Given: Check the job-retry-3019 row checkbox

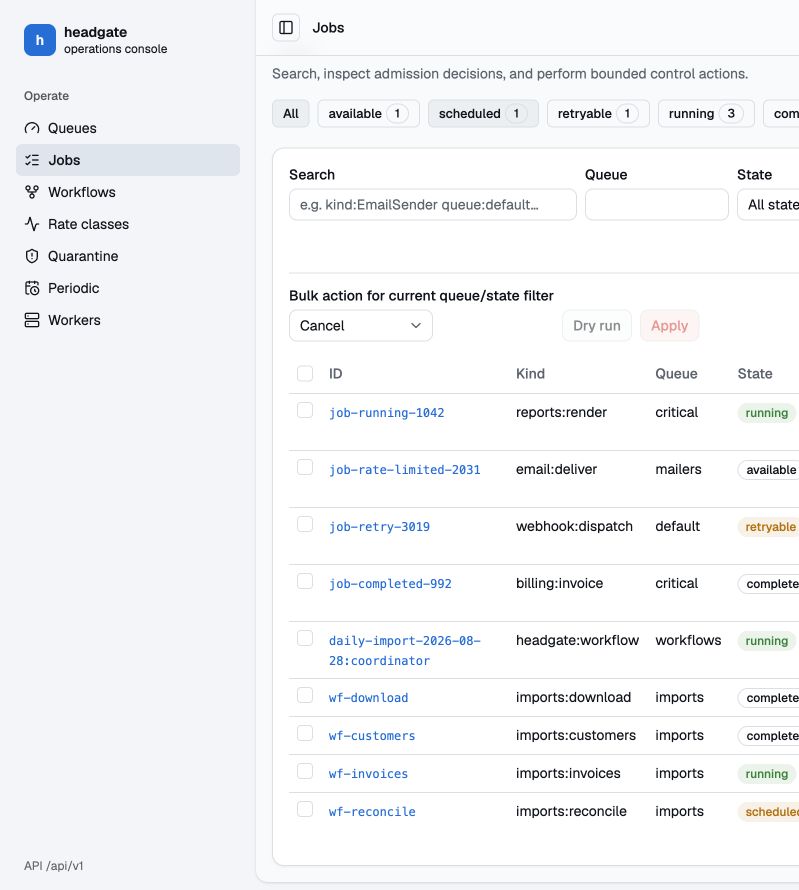Looking at the screenshot, I should point(305,524).
